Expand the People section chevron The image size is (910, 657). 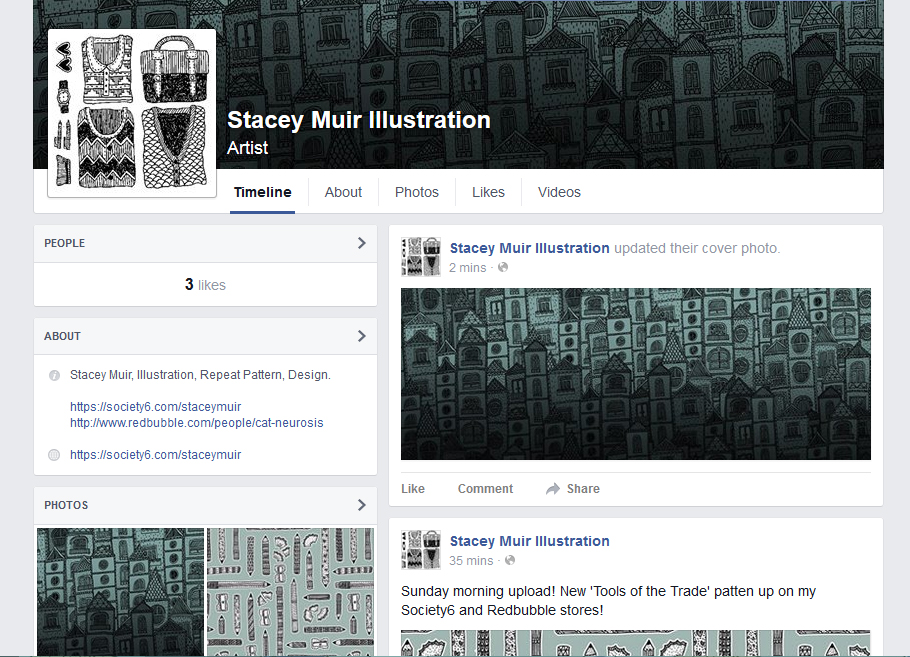pyautogui.click(x=362, y=243)
